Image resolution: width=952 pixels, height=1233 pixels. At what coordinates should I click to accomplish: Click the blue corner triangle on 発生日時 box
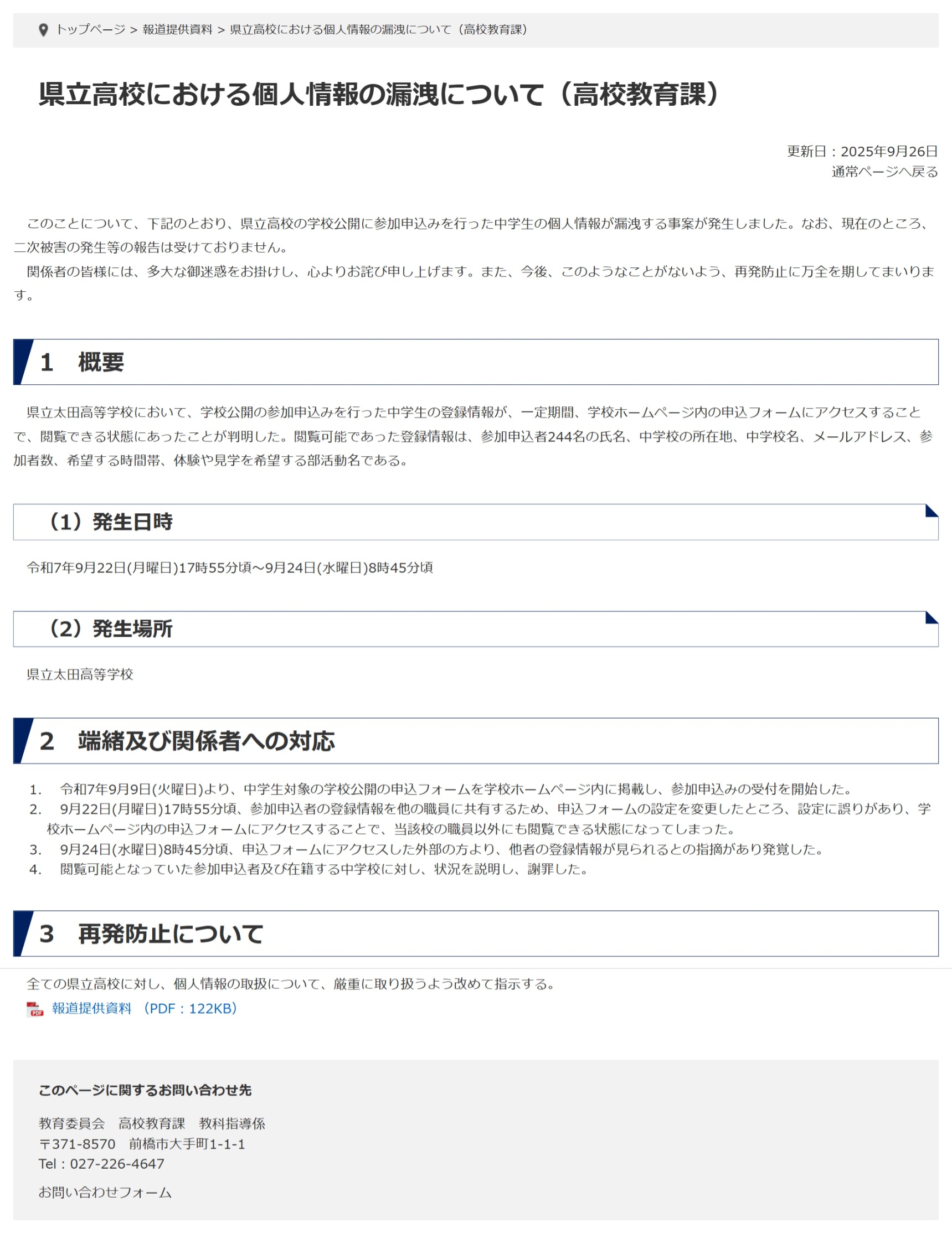pos(932,511)
